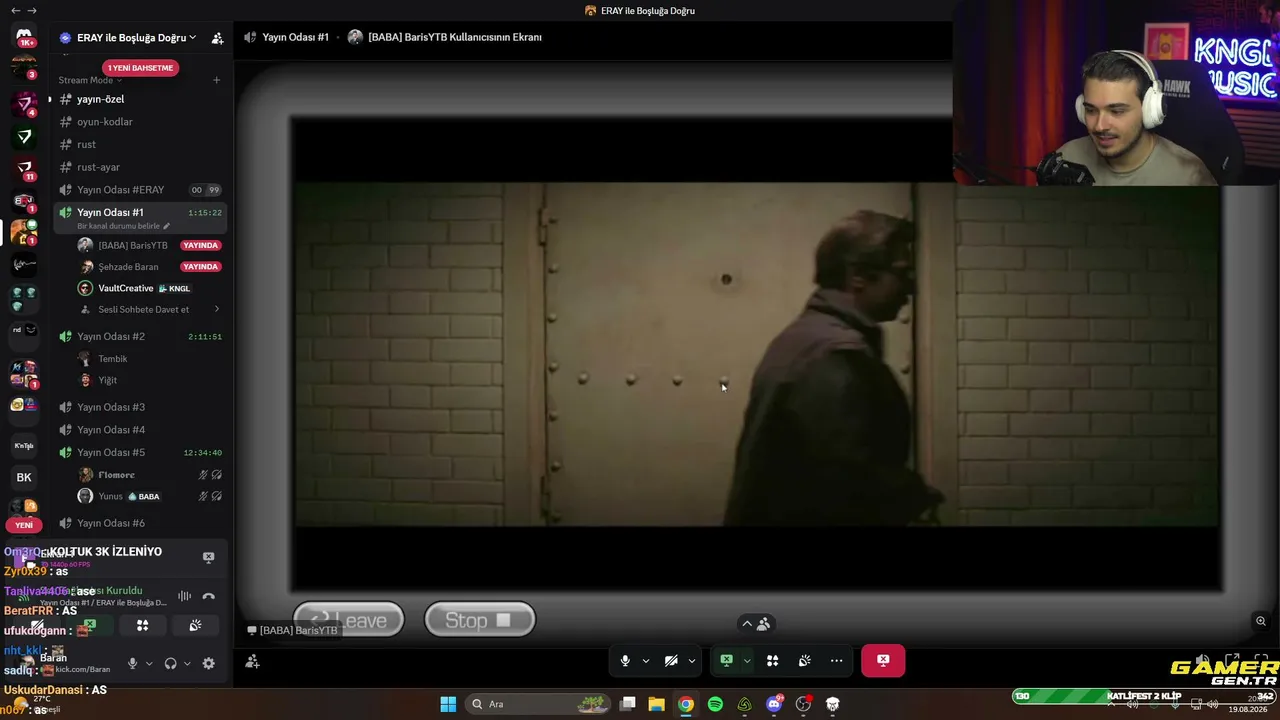Image resolution: width=1280 pixels, height=720 pixels.
Task: Open the Yayın Odası #6 voice channel
Action: point(139,523)
